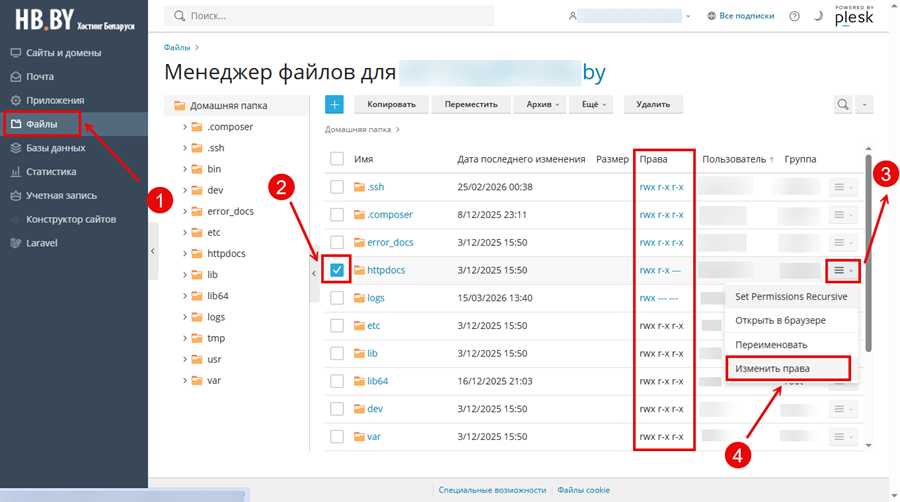Select Set Permissions Recursive menu entry
The width and height of the screenshot is (900, 502).
[x=791, y=297]
